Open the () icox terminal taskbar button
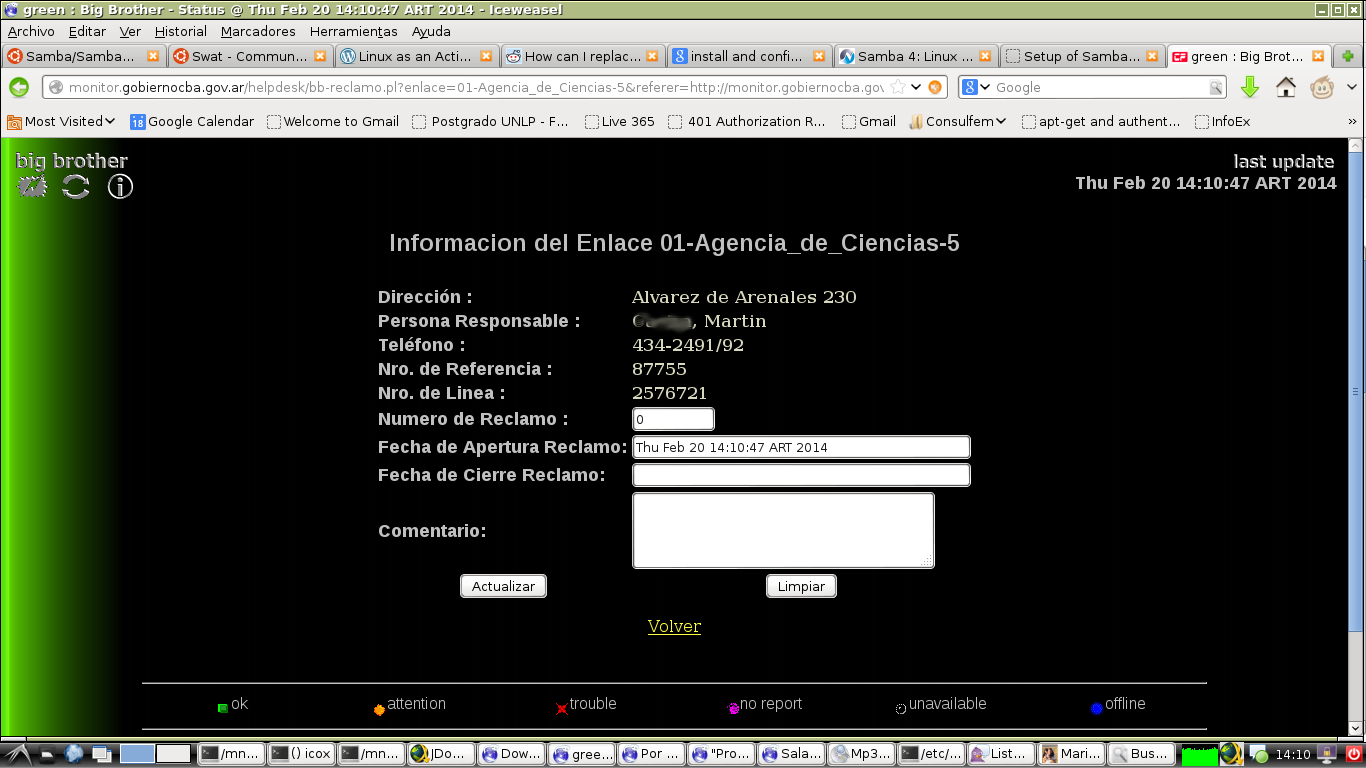This screenshot has width=1366, height=768. 302,754
